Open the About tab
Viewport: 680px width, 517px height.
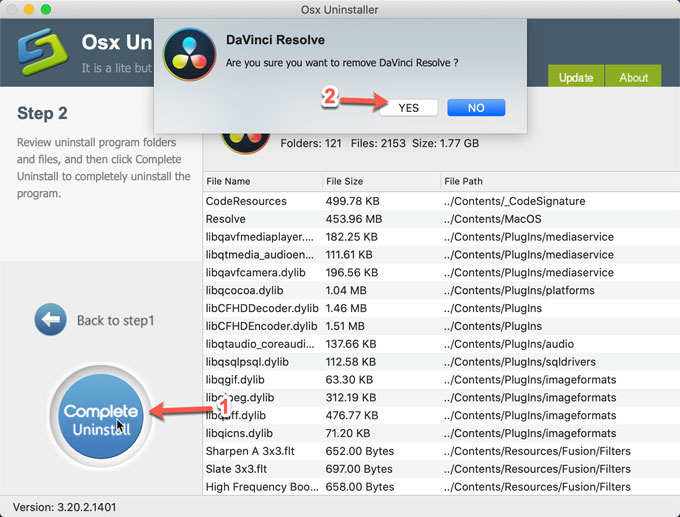tap(633, 76)
